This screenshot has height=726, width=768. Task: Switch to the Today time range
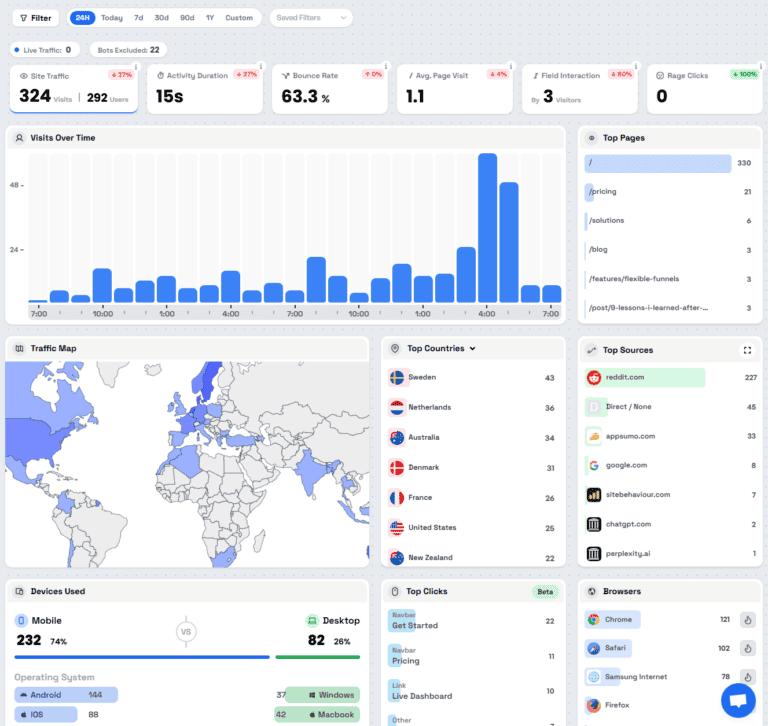coord(112,18)
